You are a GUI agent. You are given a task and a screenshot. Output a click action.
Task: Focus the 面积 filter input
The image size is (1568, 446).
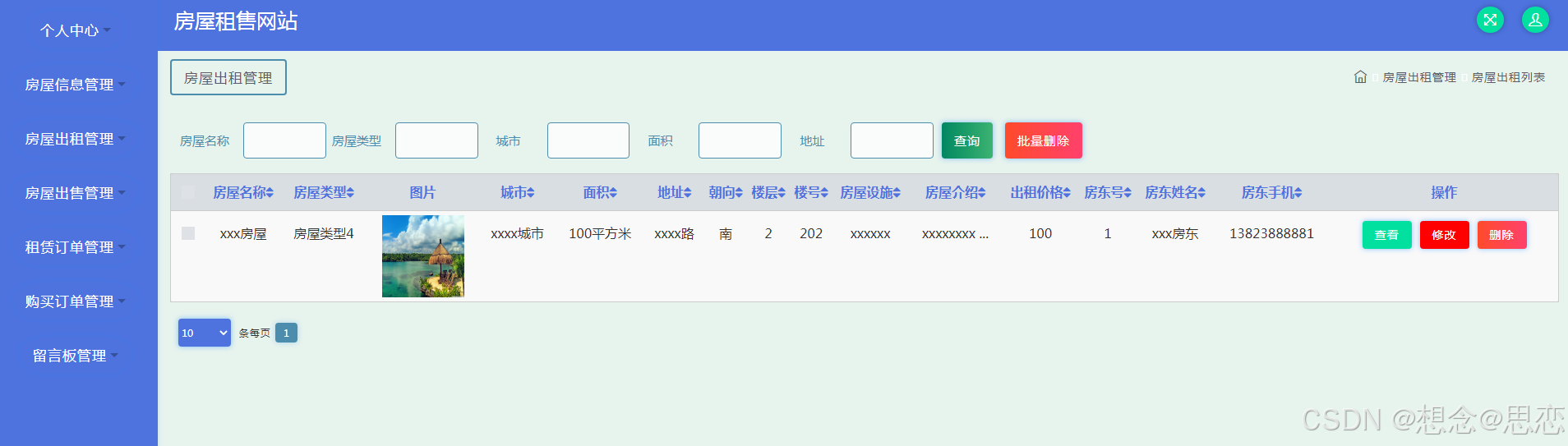point(740,140)
